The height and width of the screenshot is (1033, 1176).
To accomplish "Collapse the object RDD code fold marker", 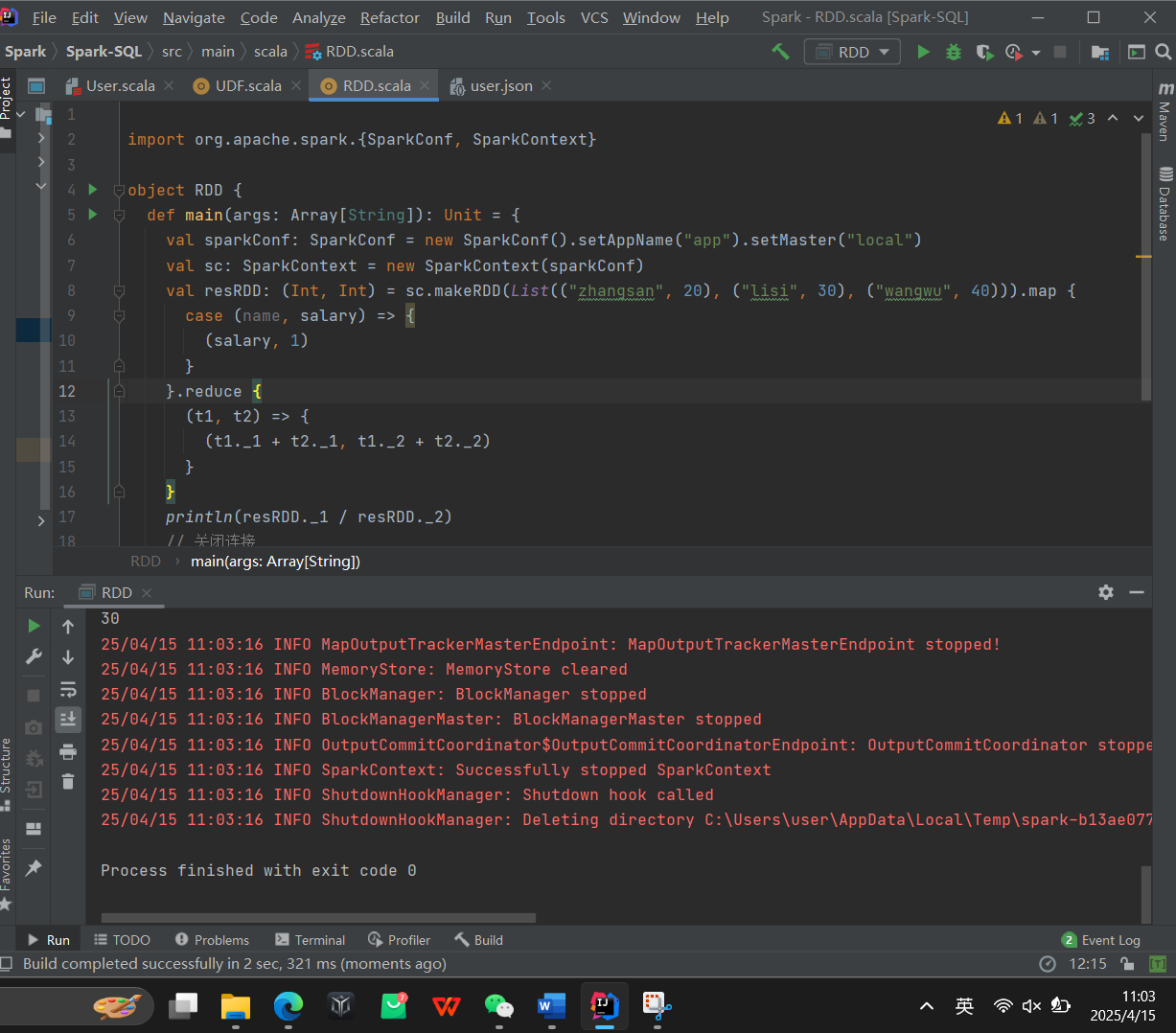I will [x=119, y=190].
